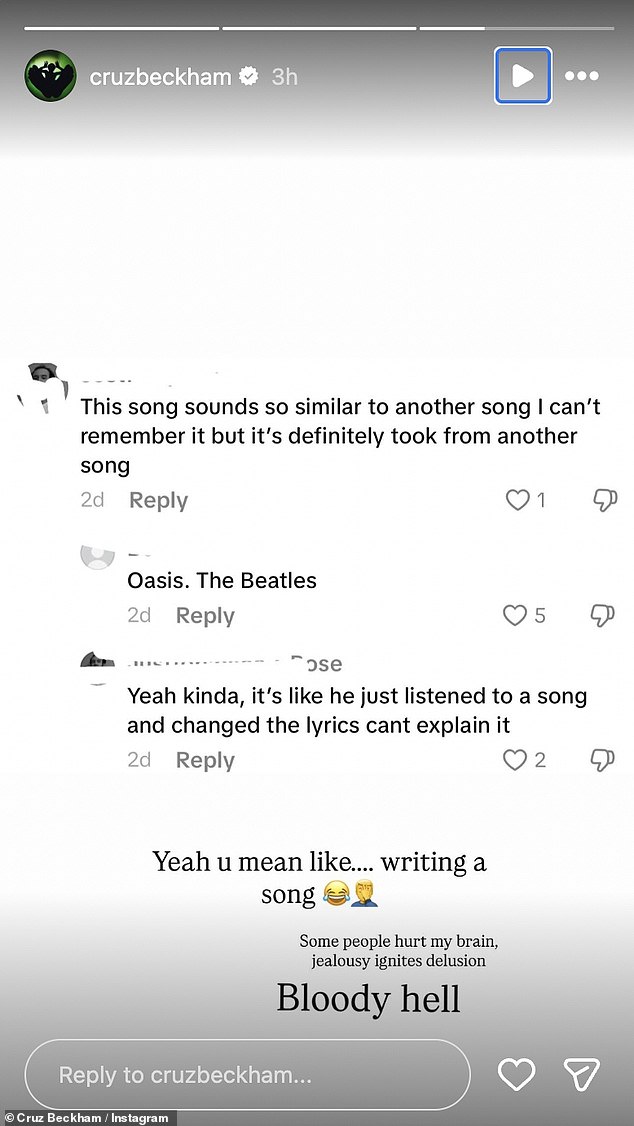The height and width of the screenshot is (1126, 634).
Task: Open cruzbeckham's username
Action: click(x=163, y=75)
